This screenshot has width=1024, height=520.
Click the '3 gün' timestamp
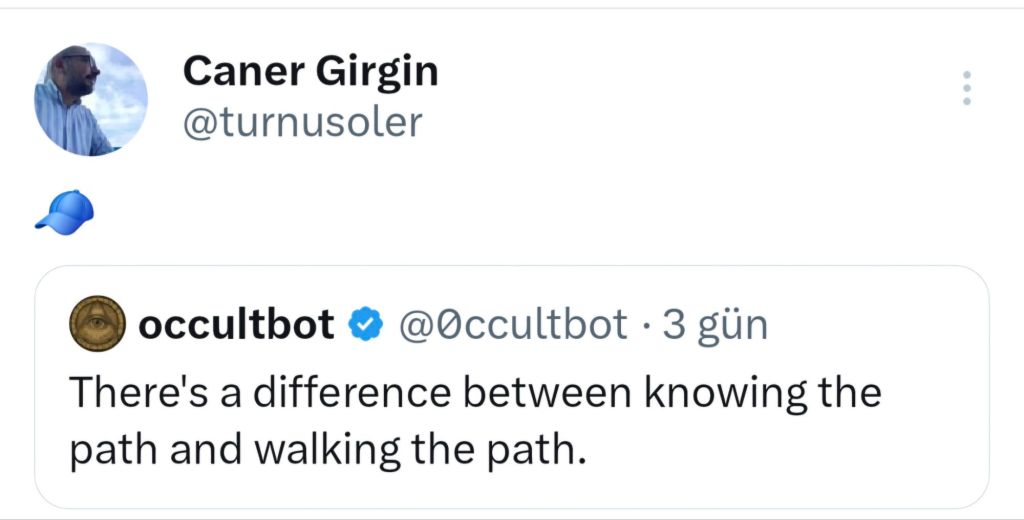pyautogui.click(x=715, y=324)
